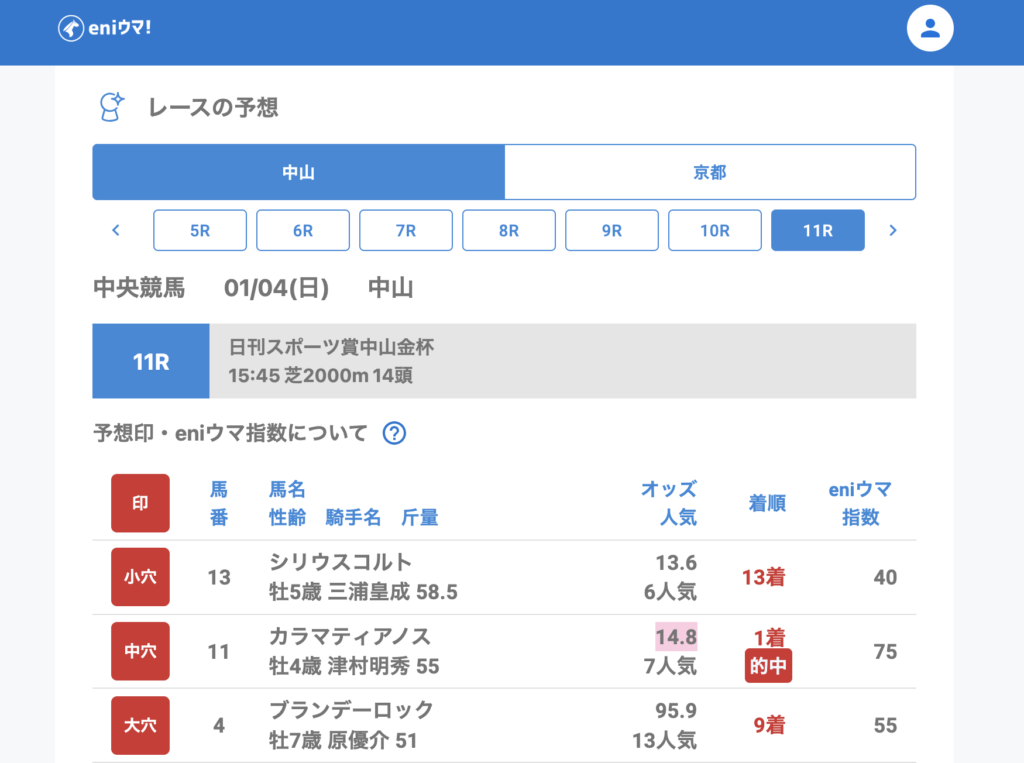Select race 5R
Image resolution: width=1024 pixels, height=763 pixels.
coord(200,230)
